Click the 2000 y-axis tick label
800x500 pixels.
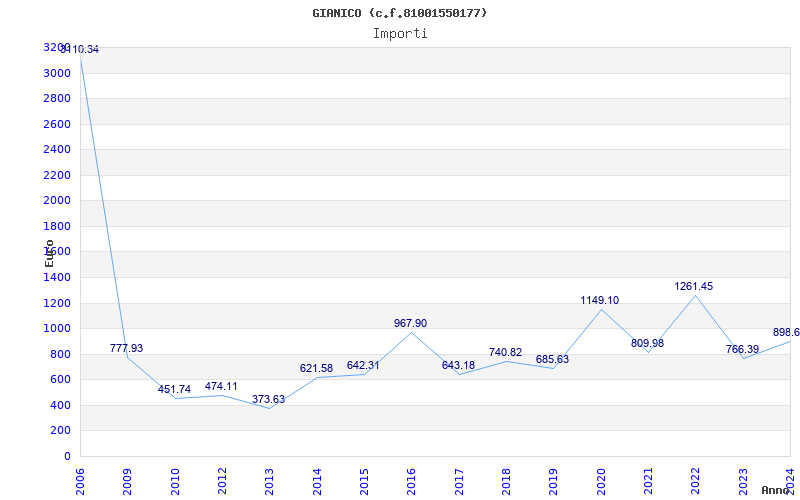click(x=58, y=201)
